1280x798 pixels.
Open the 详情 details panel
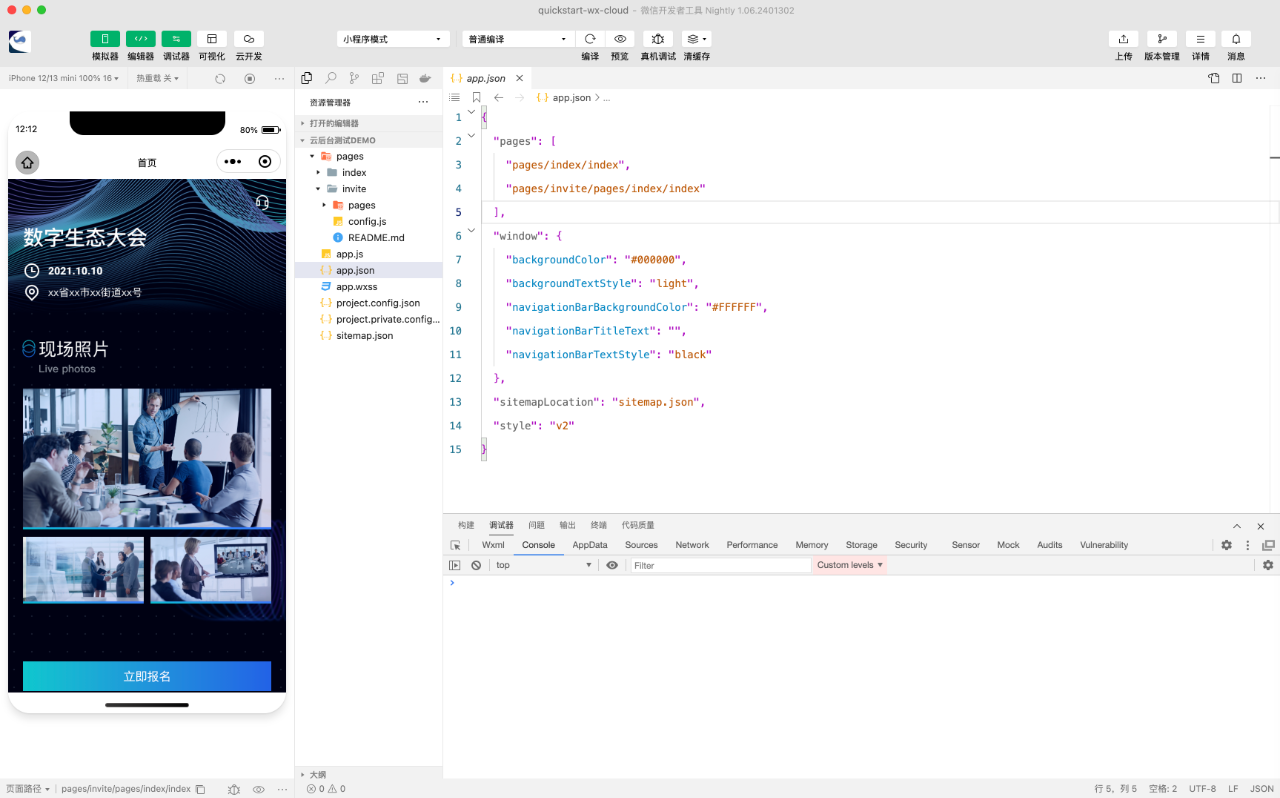(x=1200, y=39)
